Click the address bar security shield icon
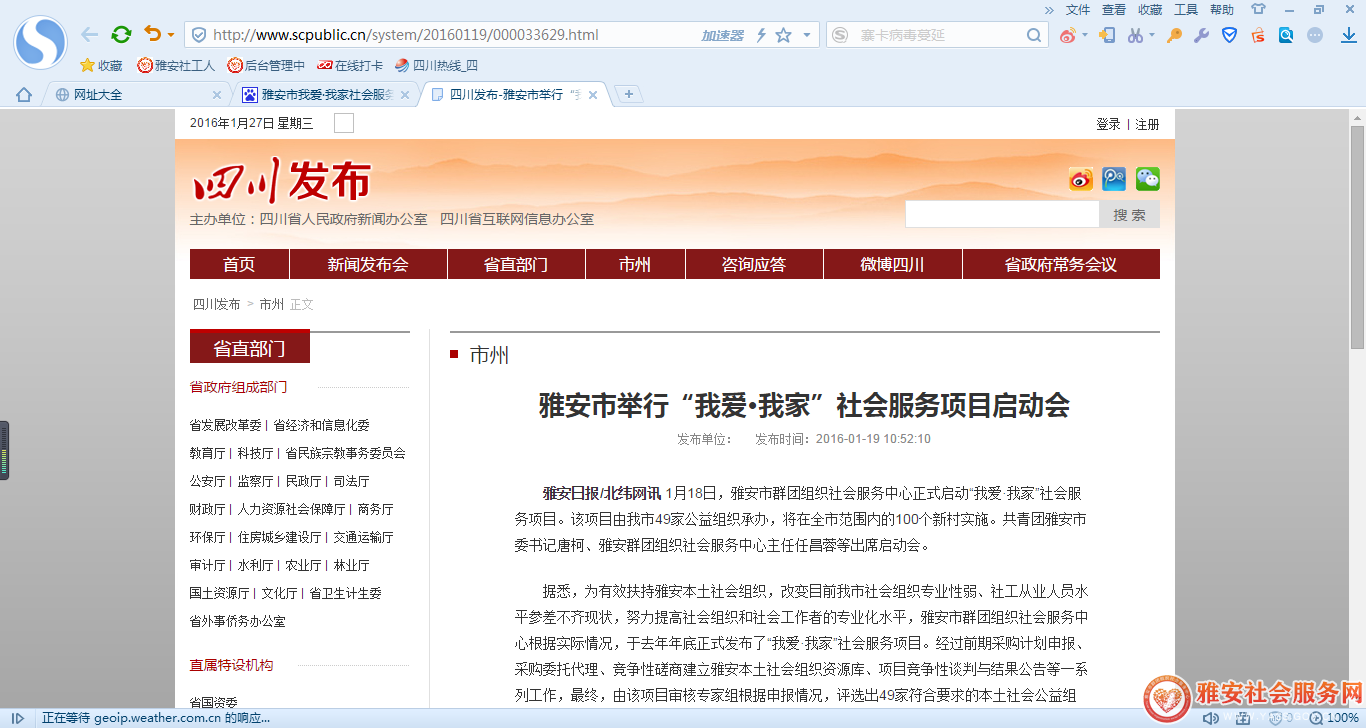1366x728 pixels. (198, 35)
